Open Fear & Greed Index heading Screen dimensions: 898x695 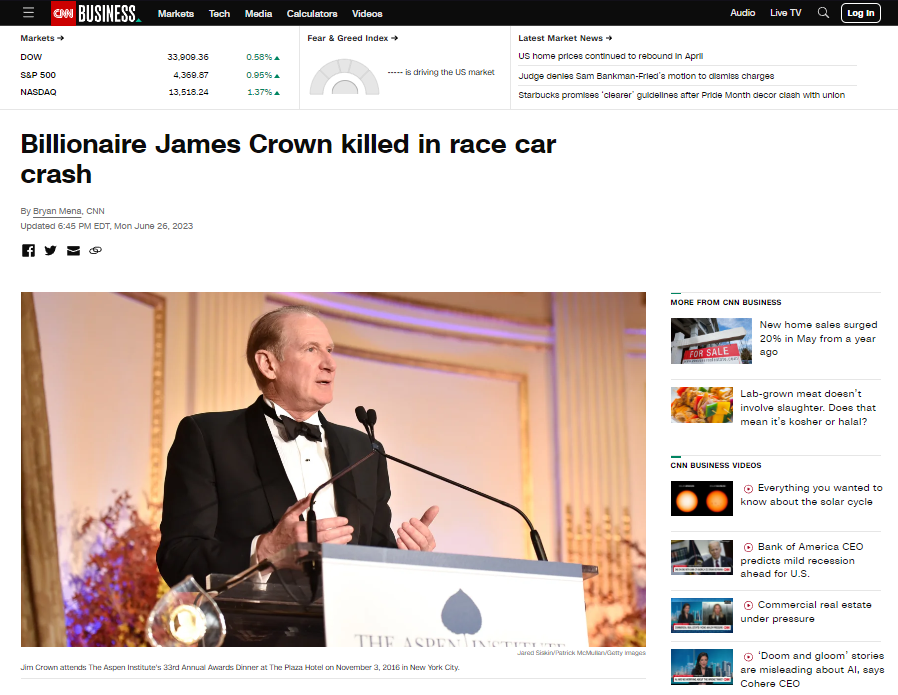(x=352, y=38)
